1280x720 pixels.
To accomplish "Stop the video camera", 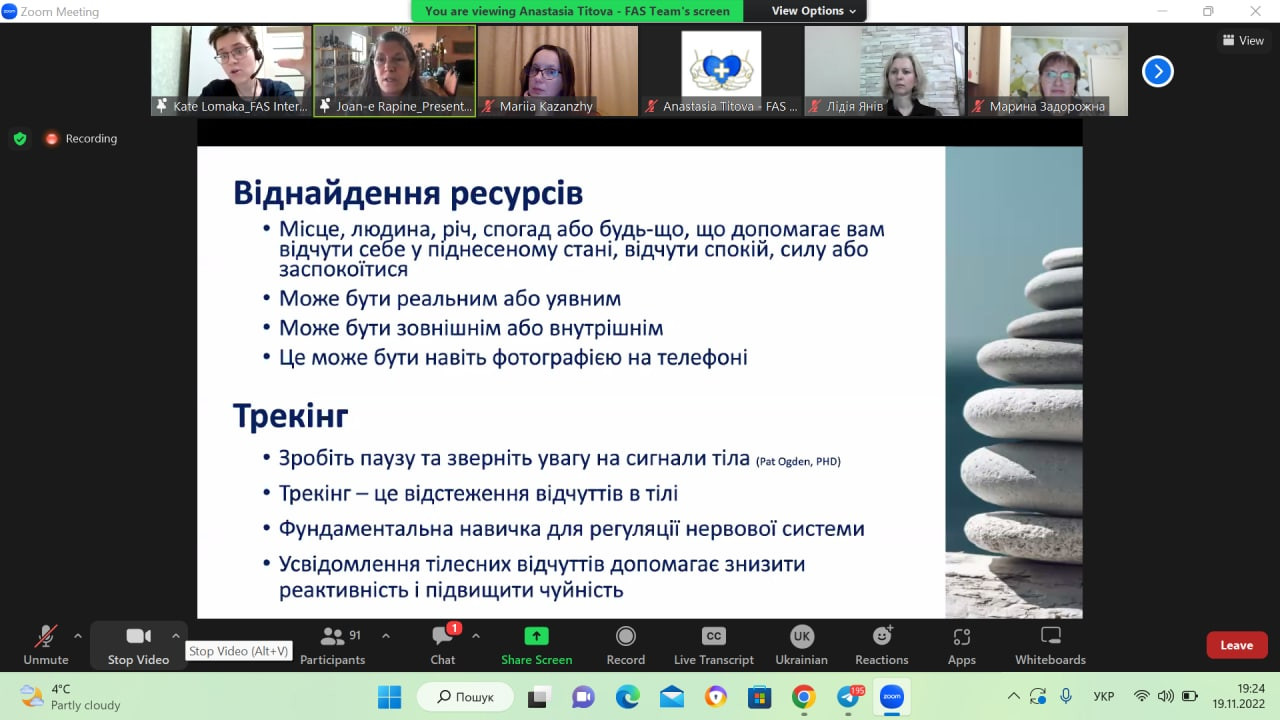I will point(138,645).
